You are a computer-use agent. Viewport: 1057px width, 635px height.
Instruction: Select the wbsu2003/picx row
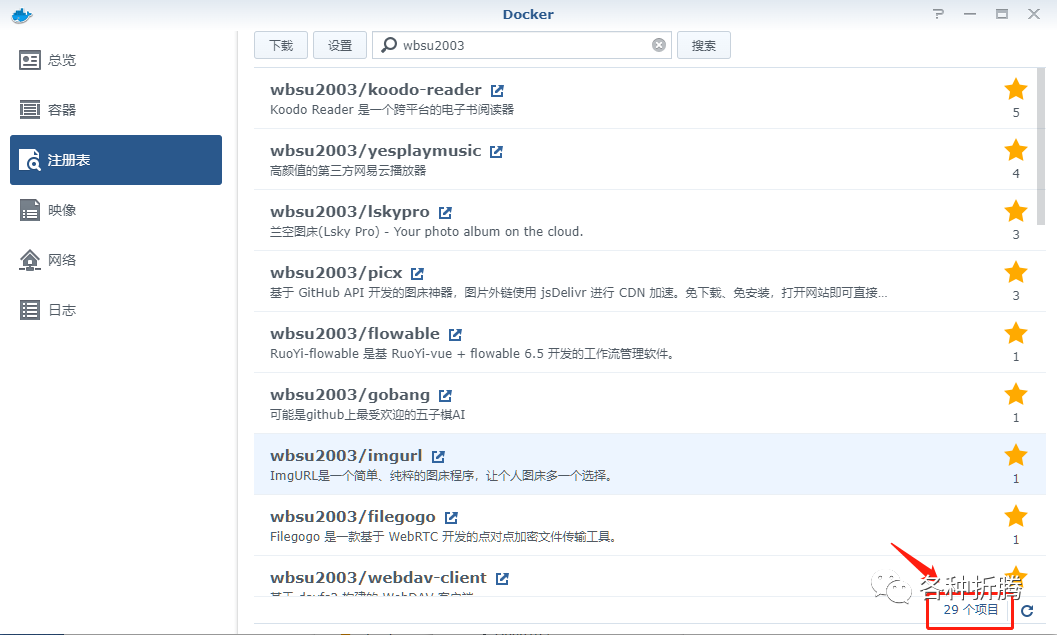coord(650,281)
